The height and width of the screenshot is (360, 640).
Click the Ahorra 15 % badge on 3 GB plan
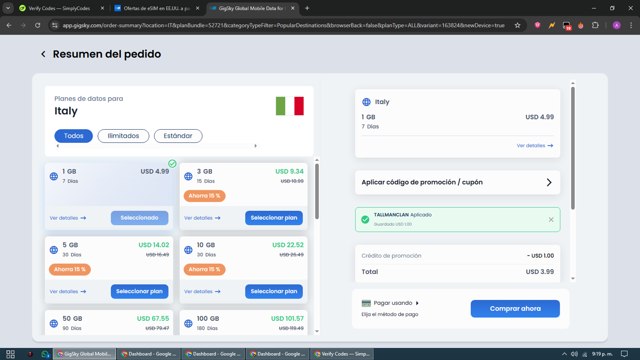(204, 196)
